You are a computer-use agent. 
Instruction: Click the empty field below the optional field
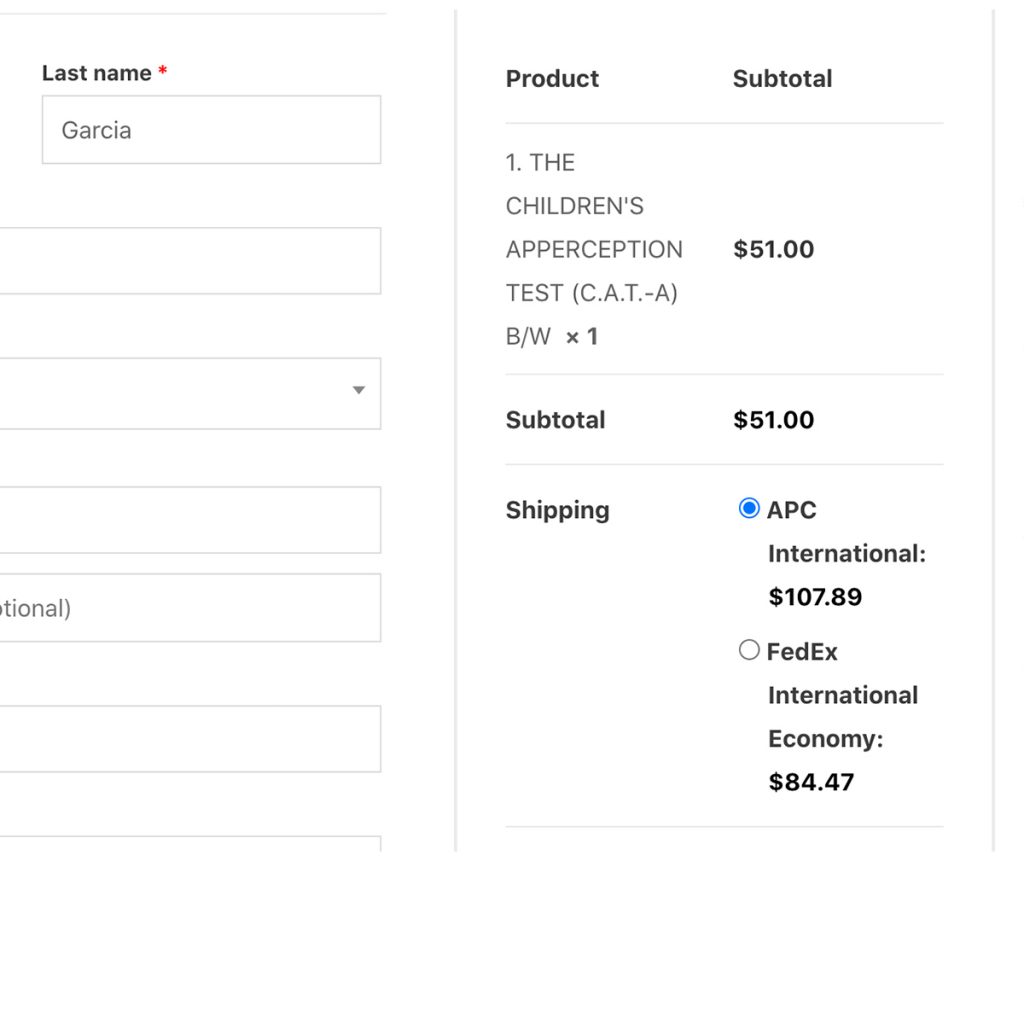(x=190, y=739)
